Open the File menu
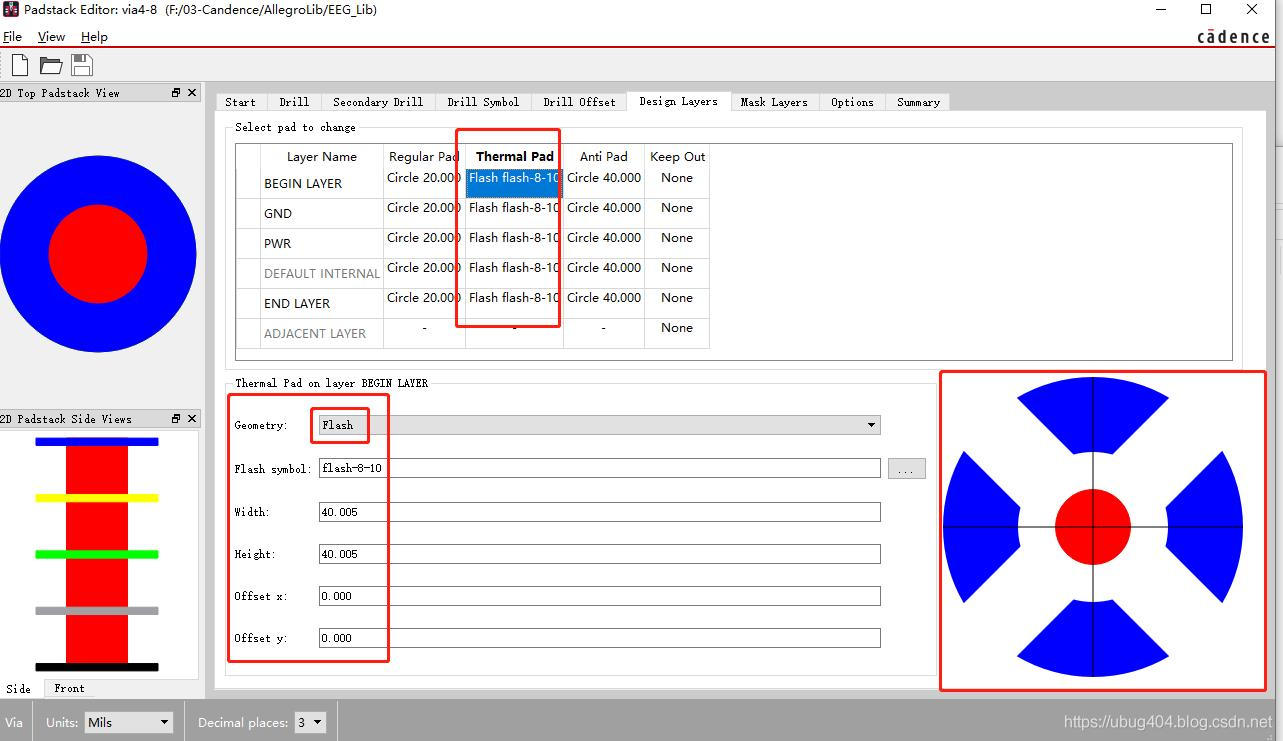Viewport: 1283px width, 741px height. (x=12, y=37)
